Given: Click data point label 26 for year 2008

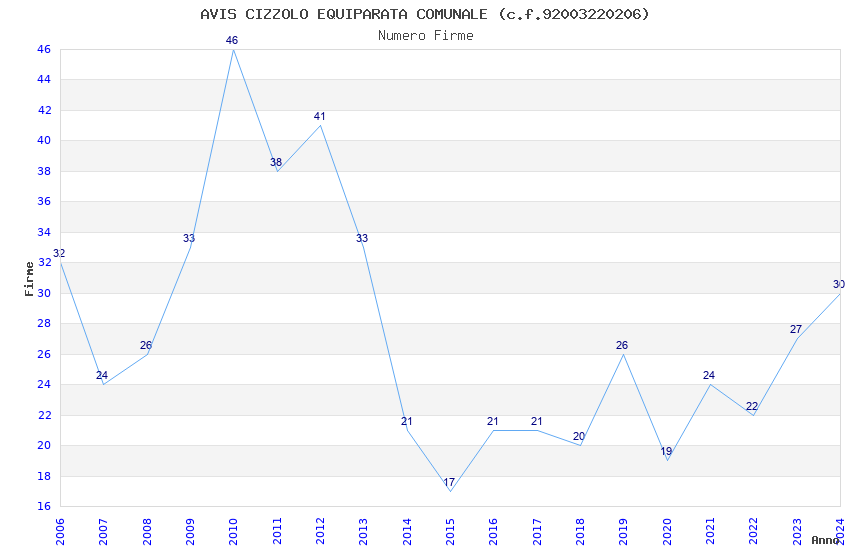Looking at the screenshot, I should point(146,346).
